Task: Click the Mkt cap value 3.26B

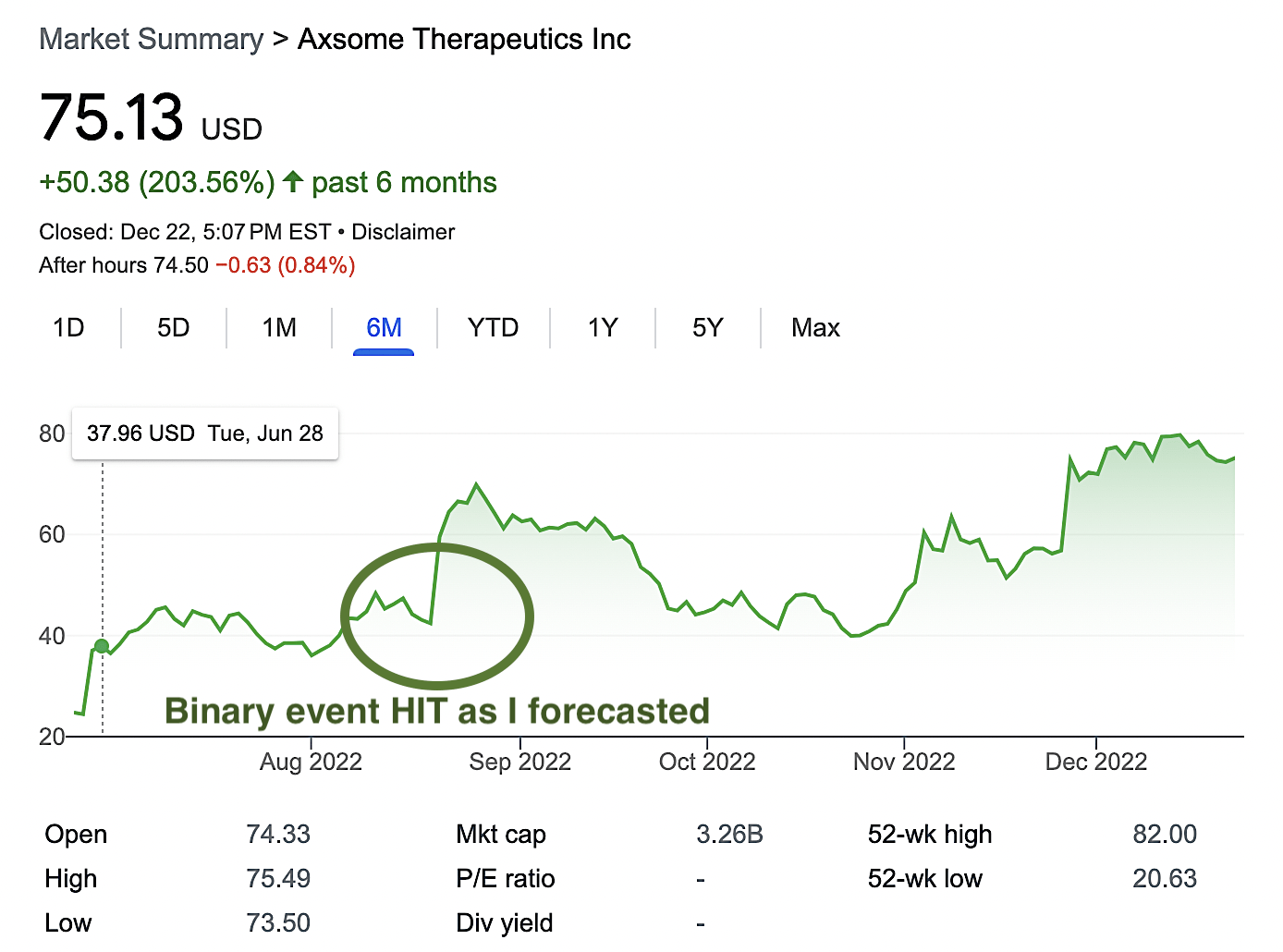Action: point(729,835)
